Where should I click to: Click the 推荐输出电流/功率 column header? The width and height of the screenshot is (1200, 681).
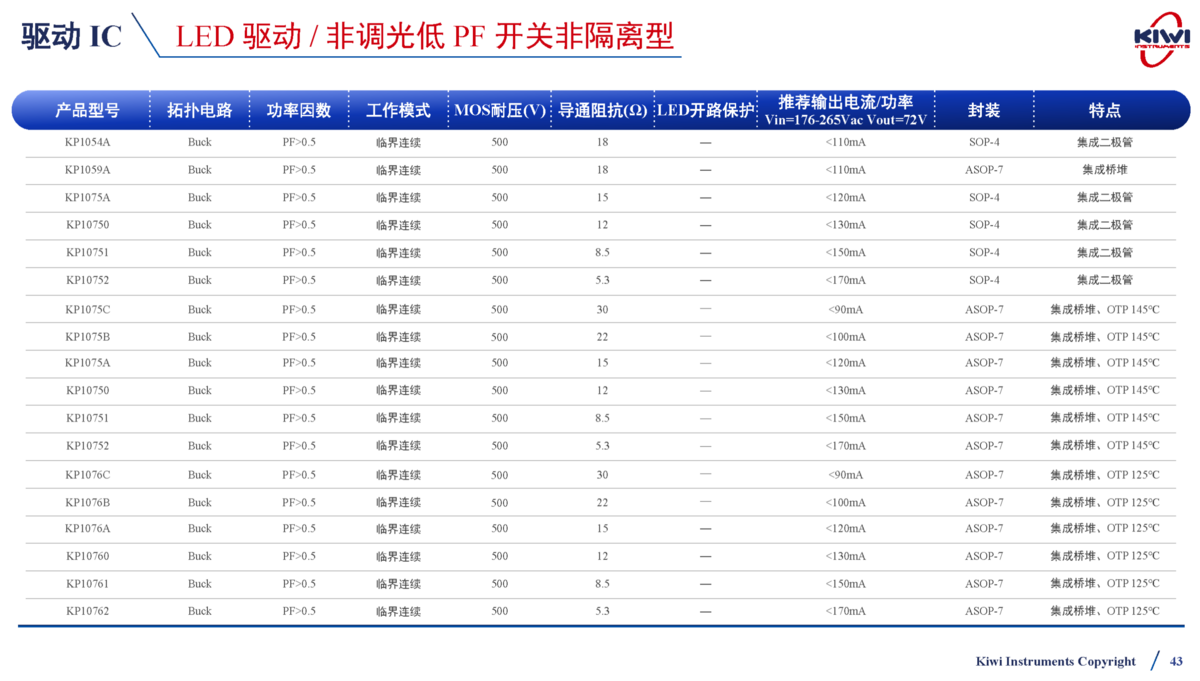[845, 110]
